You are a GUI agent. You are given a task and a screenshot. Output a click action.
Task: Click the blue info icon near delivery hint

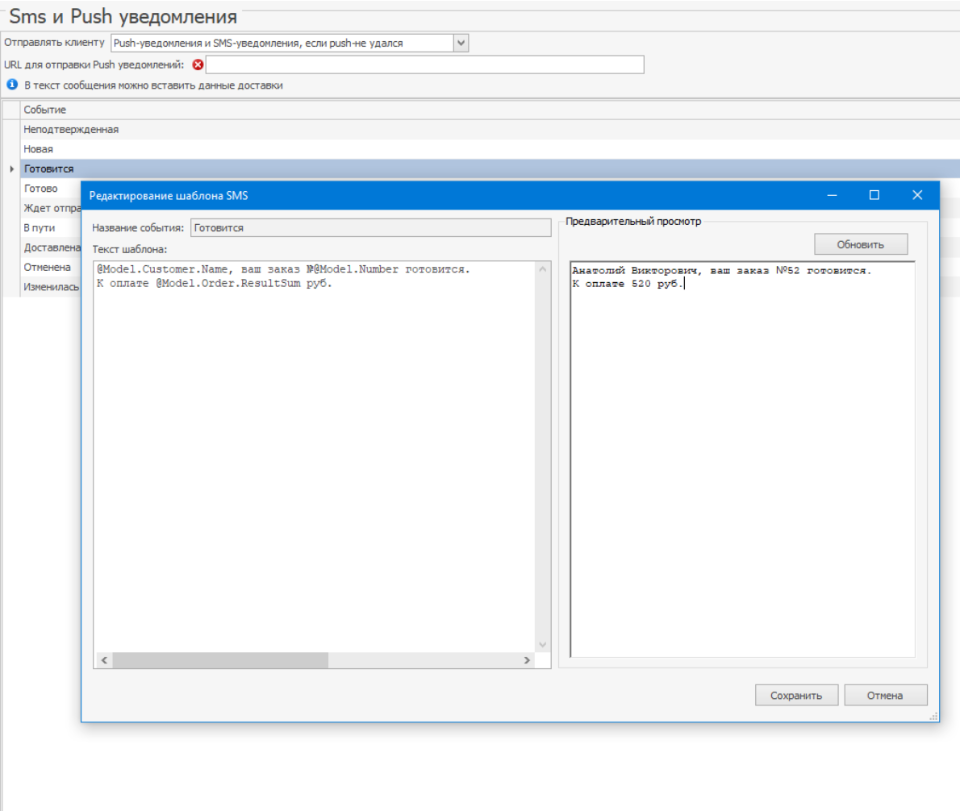(x=12, y=85)
